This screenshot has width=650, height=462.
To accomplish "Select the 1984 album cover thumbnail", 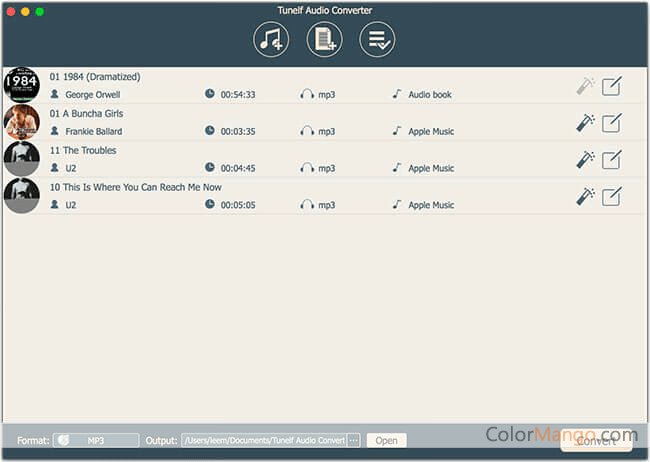I will click(x=22, y=85).
